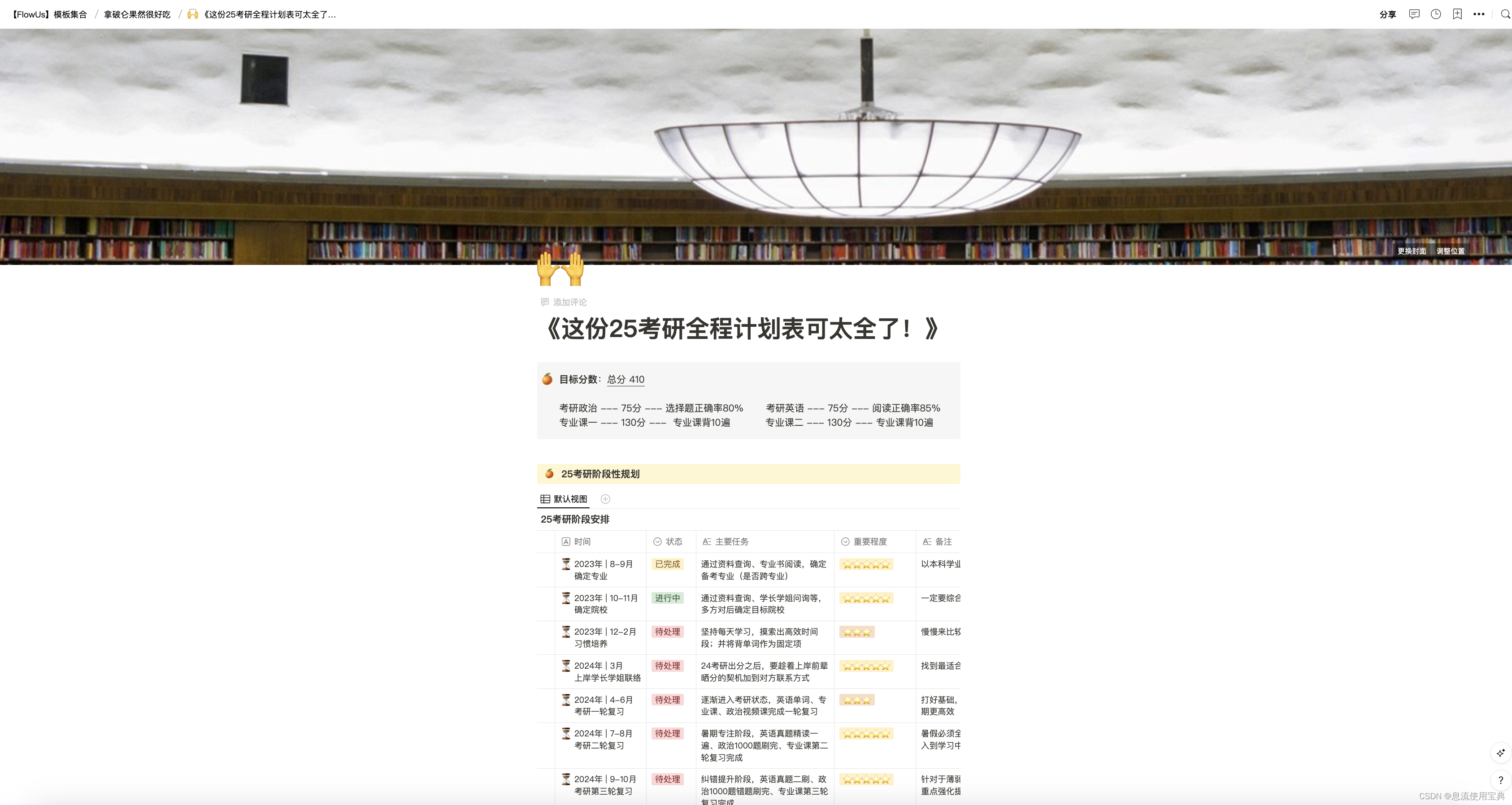The height and width of the screenshot is (805, 1512).
Task: Select the 默认视图 table view tab
Action: coord(564,499)
